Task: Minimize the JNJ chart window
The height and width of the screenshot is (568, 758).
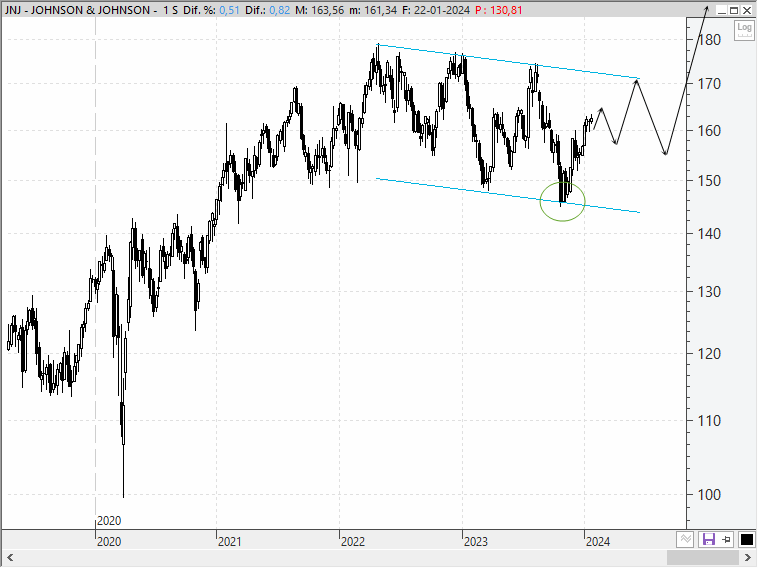Action: click(x=722, y=10)
